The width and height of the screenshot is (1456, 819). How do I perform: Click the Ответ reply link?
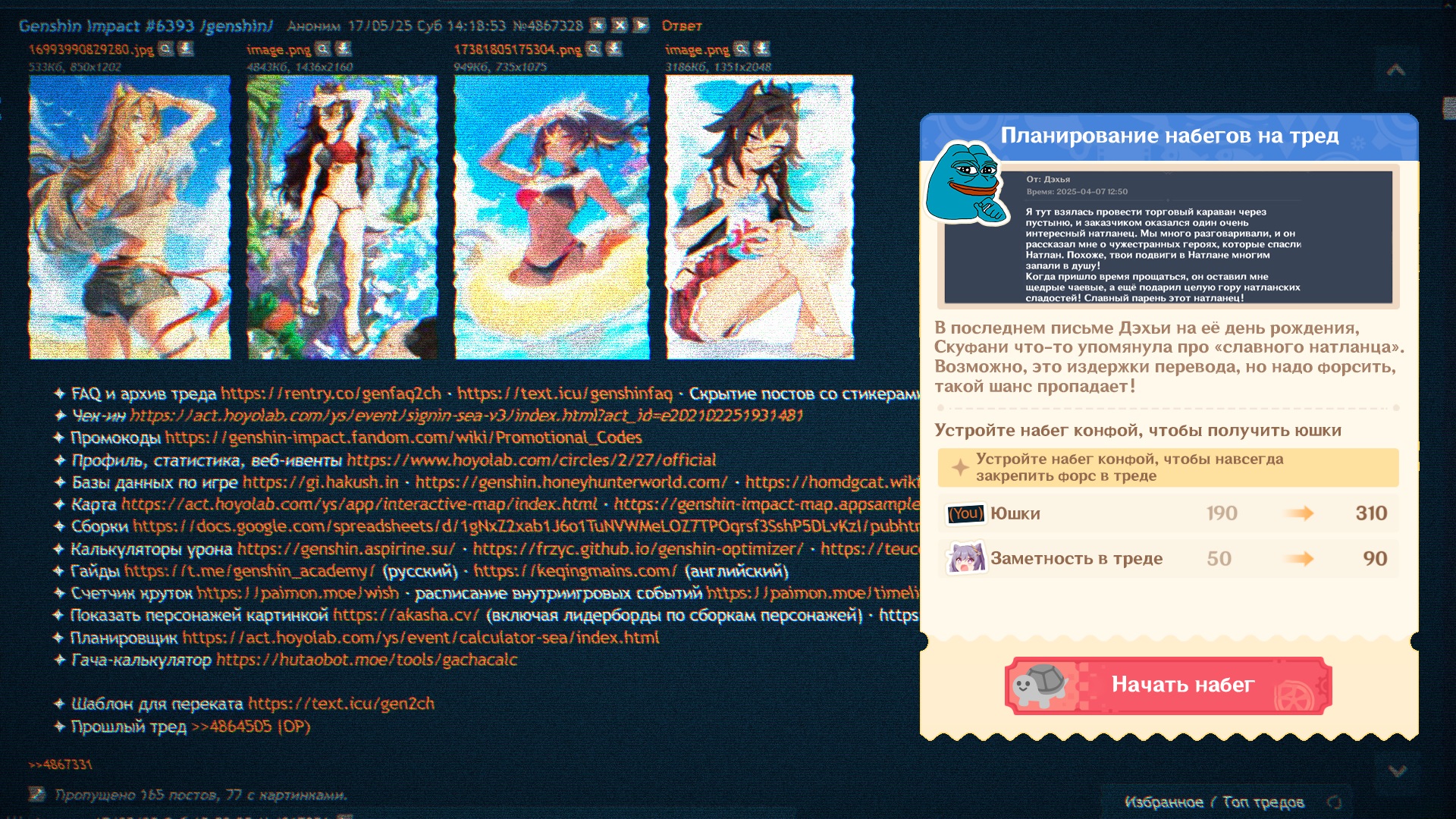(x=681, y=26)
